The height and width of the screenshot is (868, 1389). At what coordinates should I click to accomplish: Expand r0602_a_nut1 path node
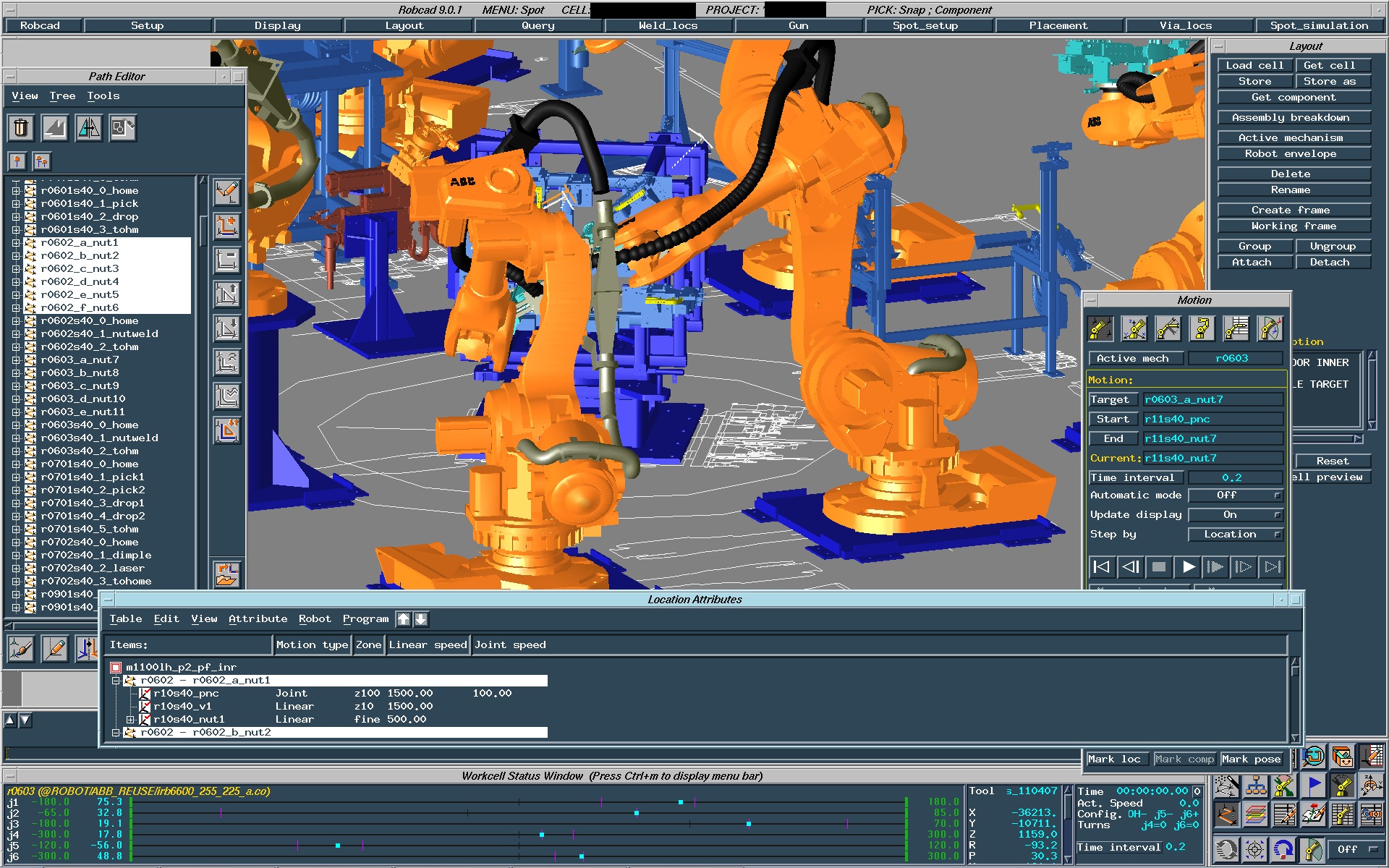[16, 243]
